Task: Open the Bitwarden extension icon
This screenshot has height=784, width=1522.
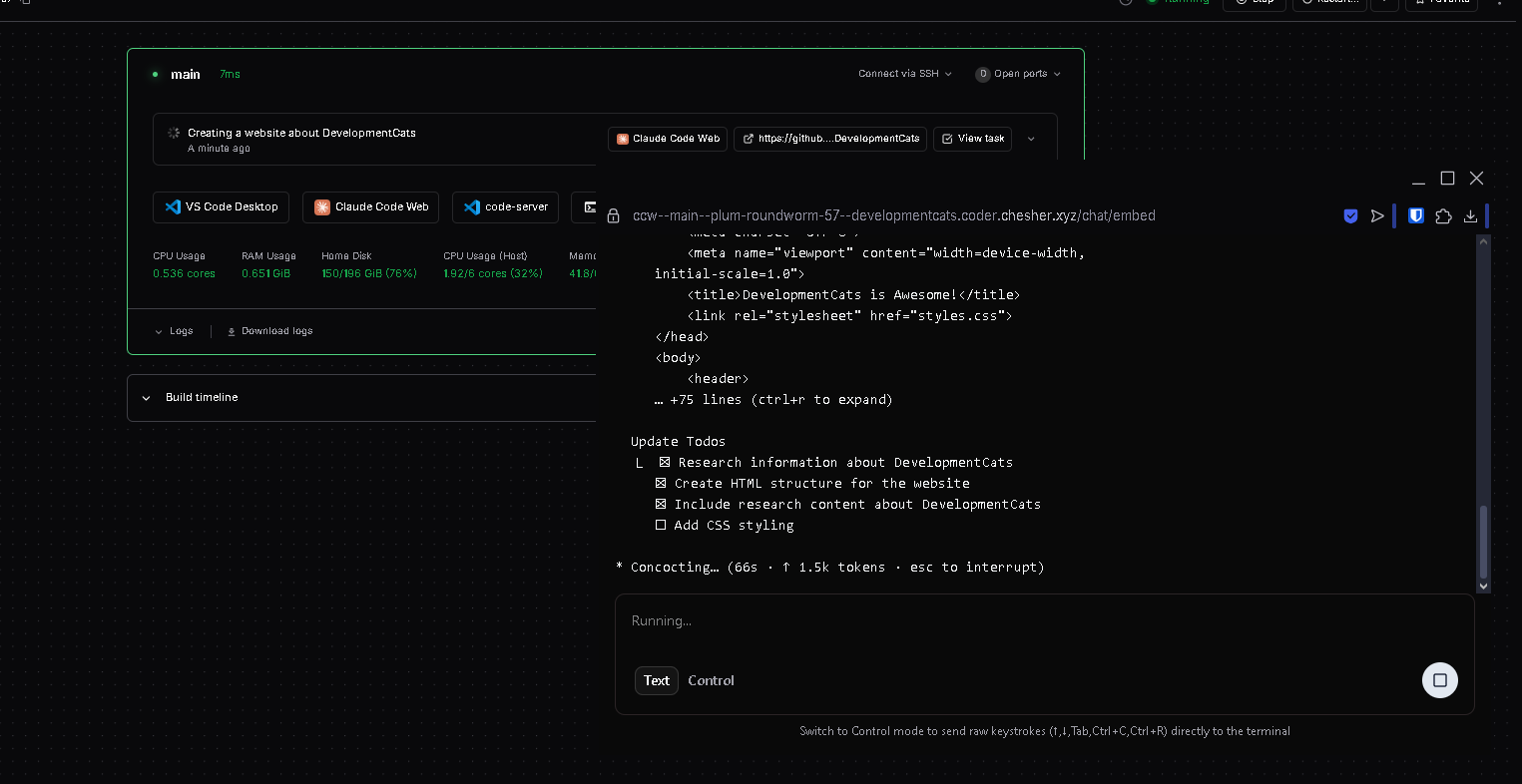Action: [x=1415, y=215]
